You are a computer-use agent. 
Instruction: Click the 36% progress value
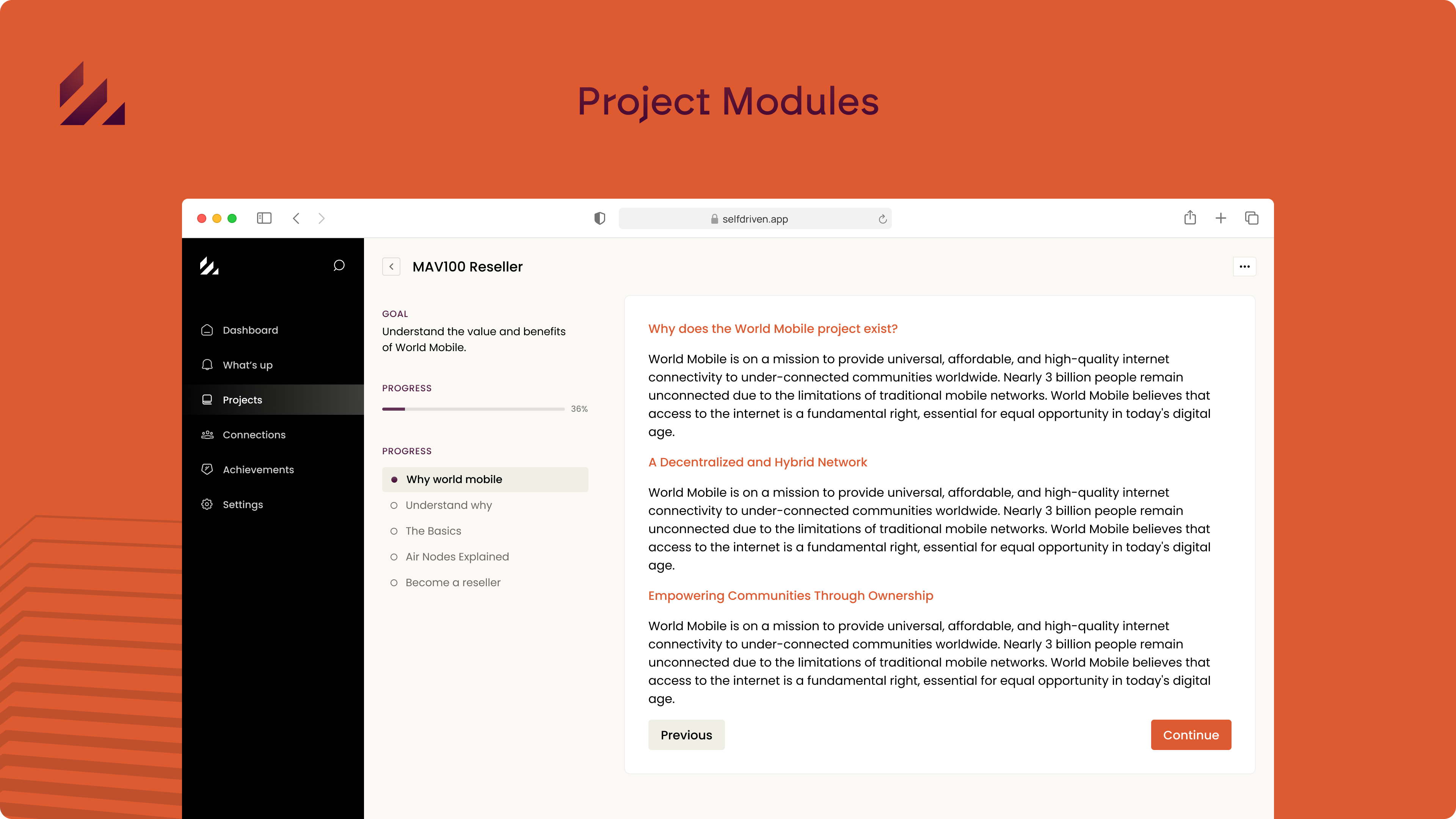tap(579, 409)
